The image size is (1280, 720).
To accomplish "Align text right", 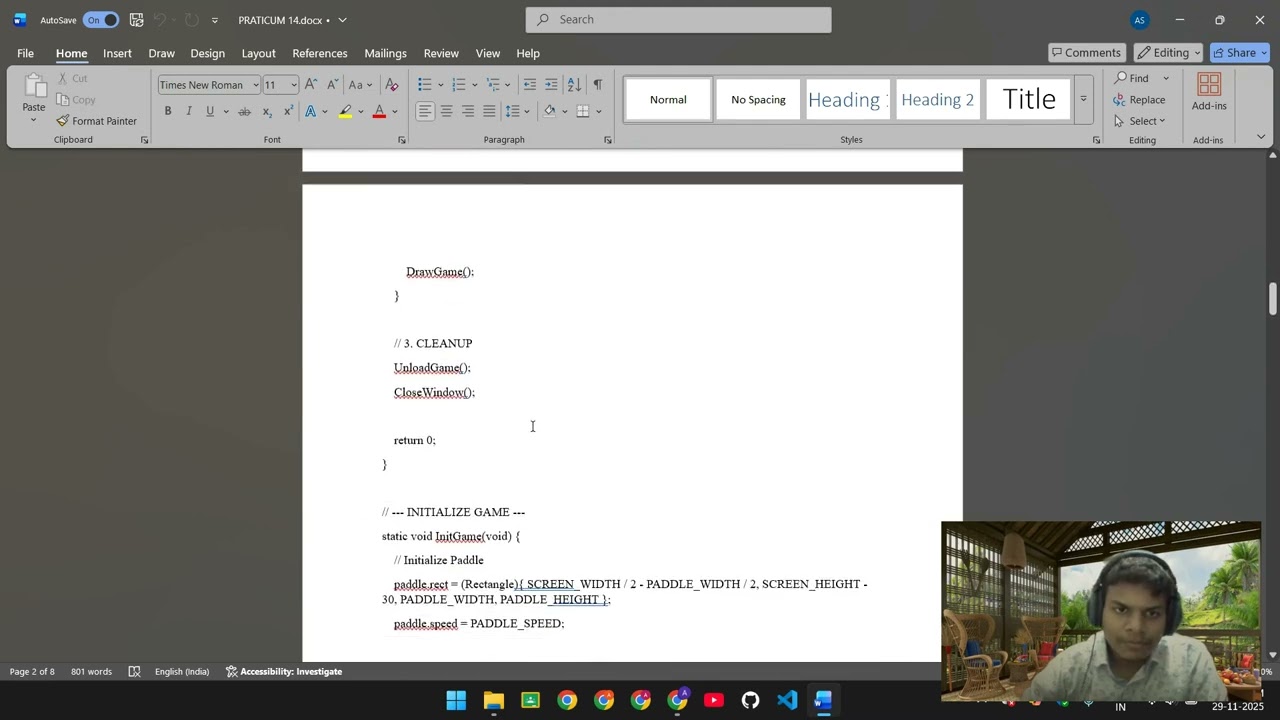I will pyautogui.click(x=467, y=111).
